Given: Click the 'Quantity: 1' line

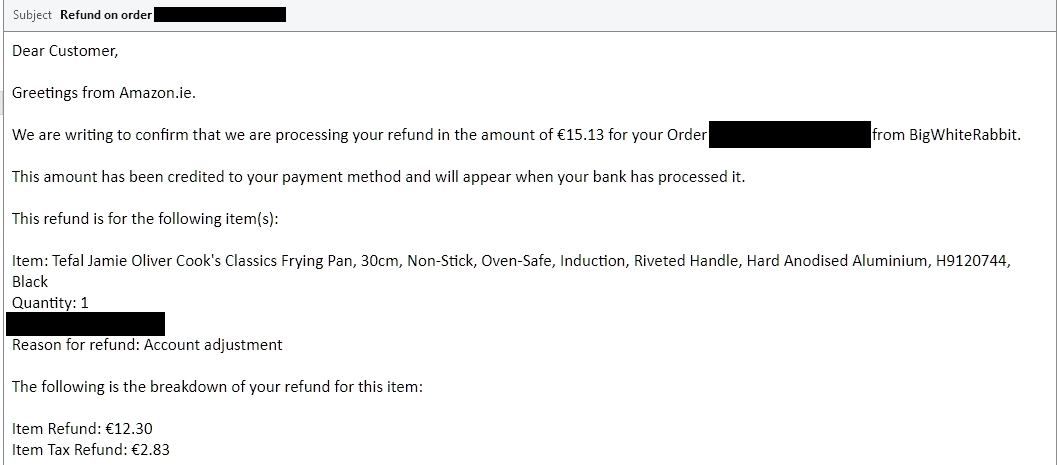Looking at the screenshot, I should (x=51, y=303).
